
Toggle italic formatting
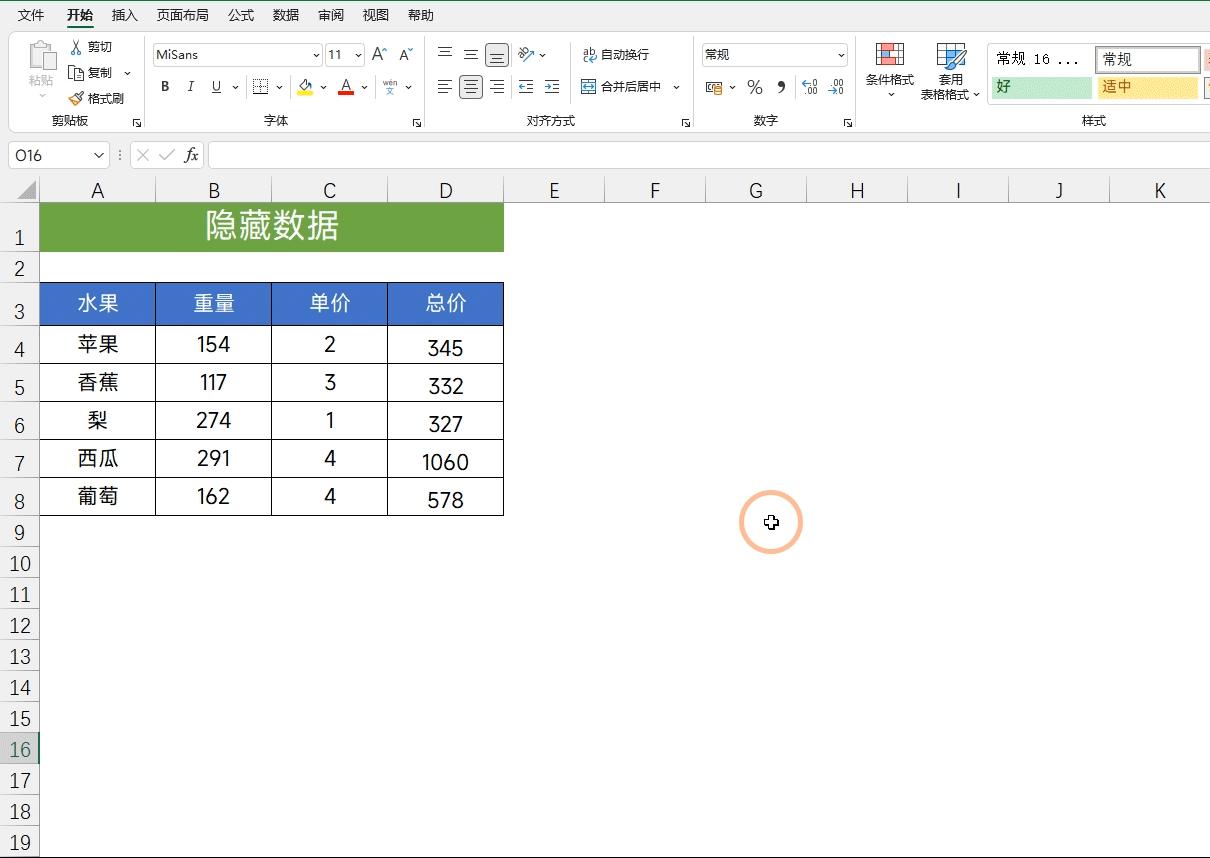pyautogui.click(x=190, y=87)
